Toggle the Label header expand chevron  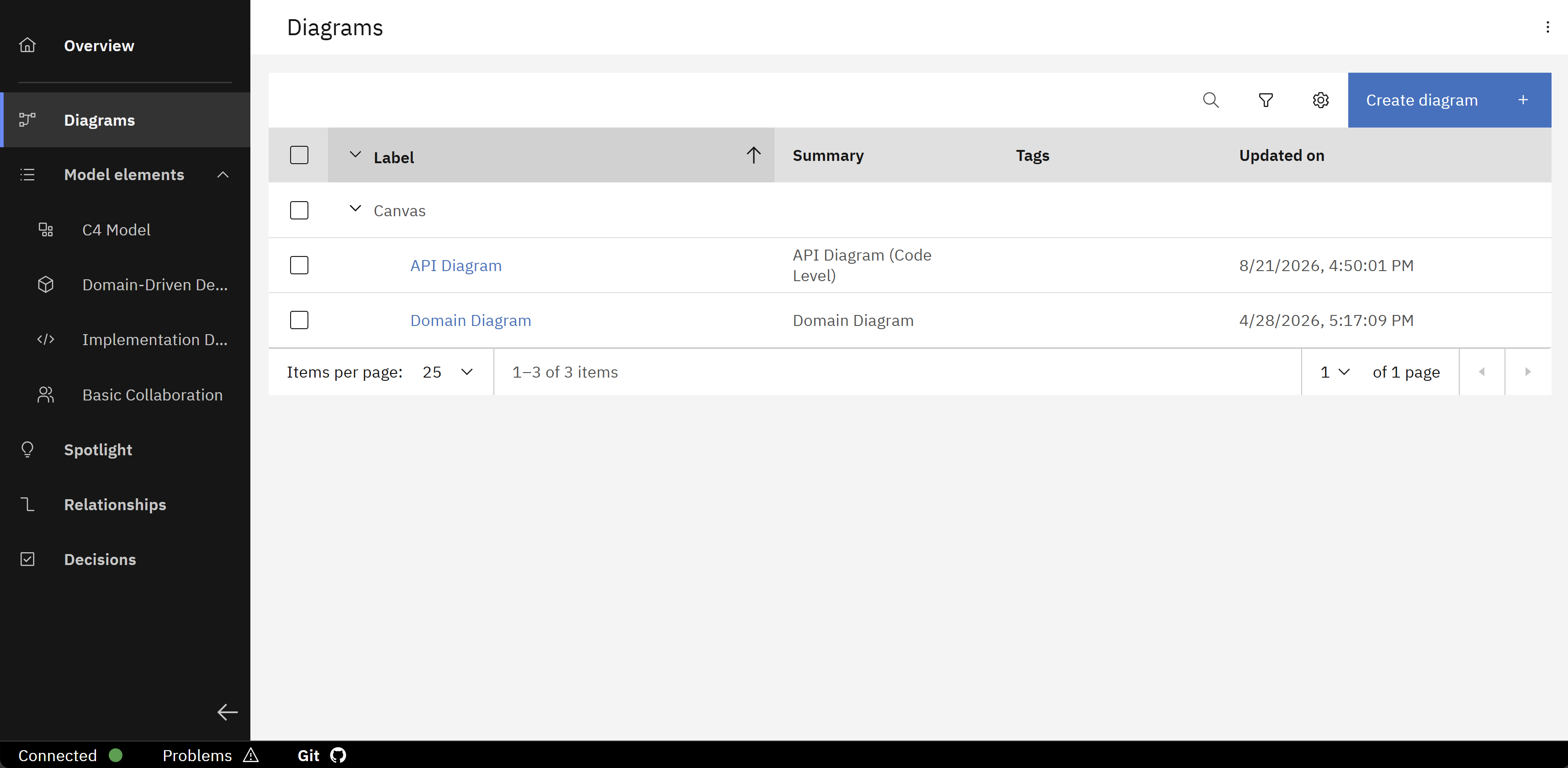355,154
